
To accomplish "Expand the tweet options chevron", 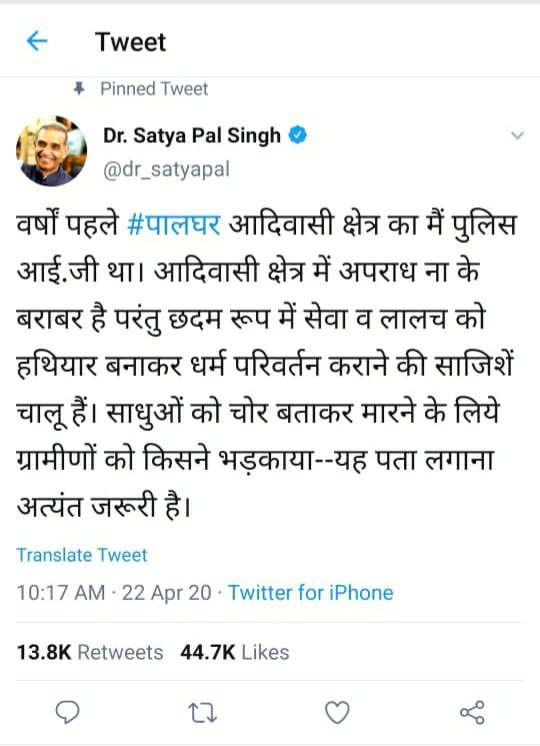I will (517, 136).
